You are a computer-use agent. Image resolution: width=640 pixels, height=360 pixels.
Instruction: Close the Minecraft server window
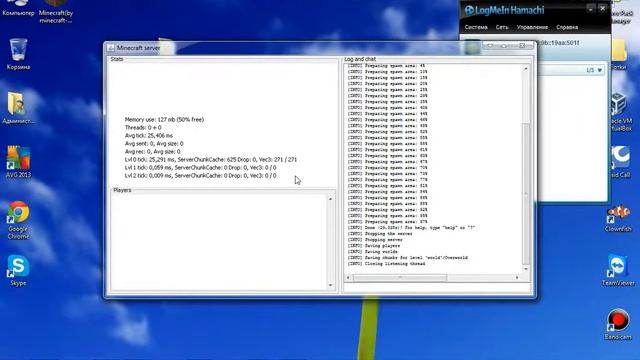tap(522, 46)
